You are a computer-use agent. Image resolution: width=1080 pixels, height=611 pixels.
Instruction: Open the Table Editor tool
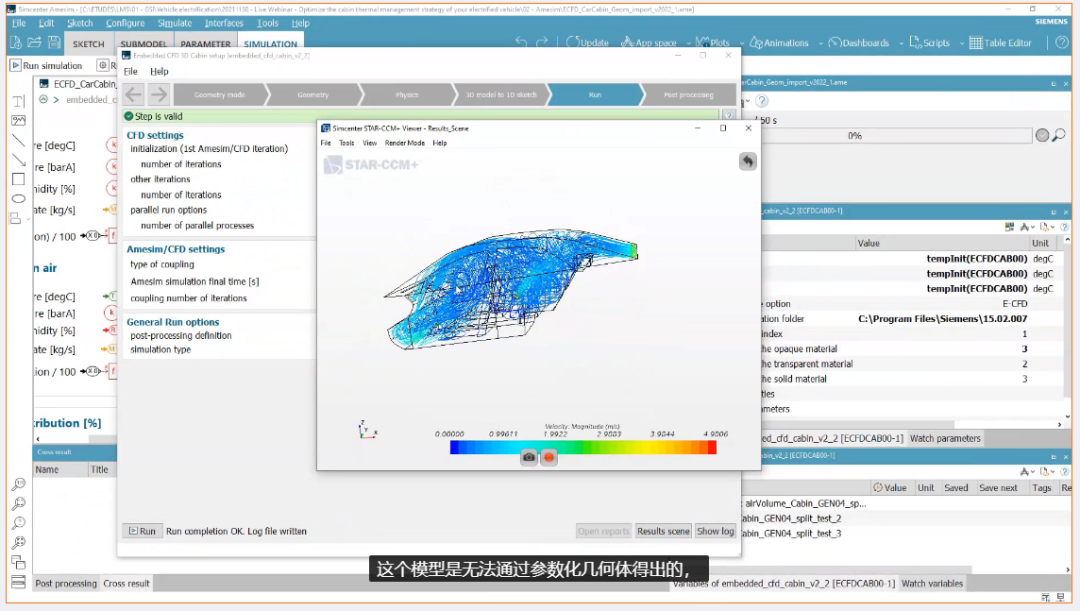point(1000,43)
